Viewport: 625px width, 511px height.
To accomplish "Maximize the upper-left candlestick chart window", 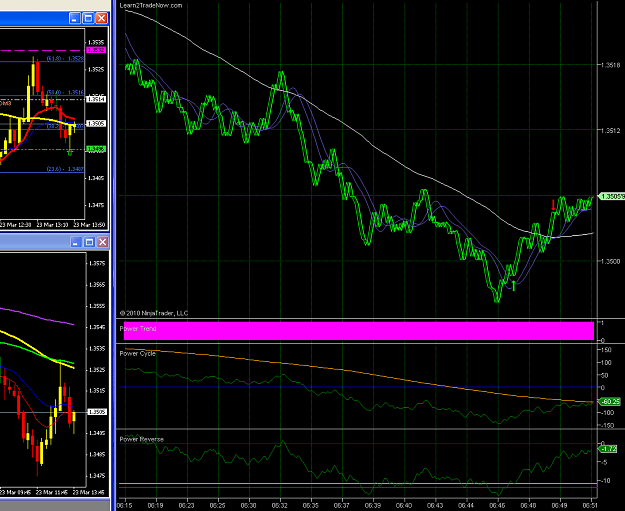I will coord(88,18).
